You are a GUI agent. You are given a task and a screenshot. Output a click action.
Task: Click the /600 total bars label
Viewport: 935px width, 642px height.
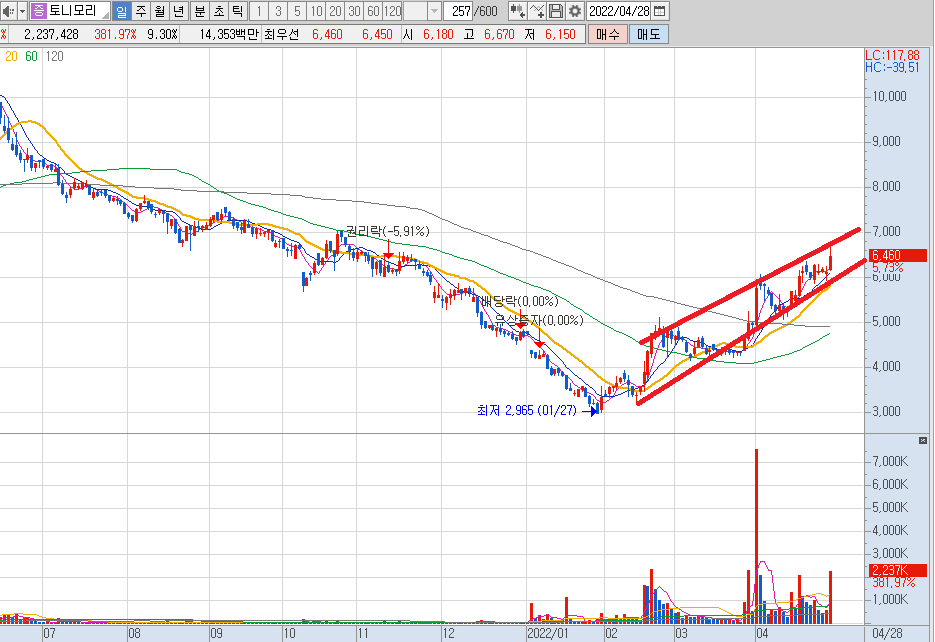click(x=486, y=11)
